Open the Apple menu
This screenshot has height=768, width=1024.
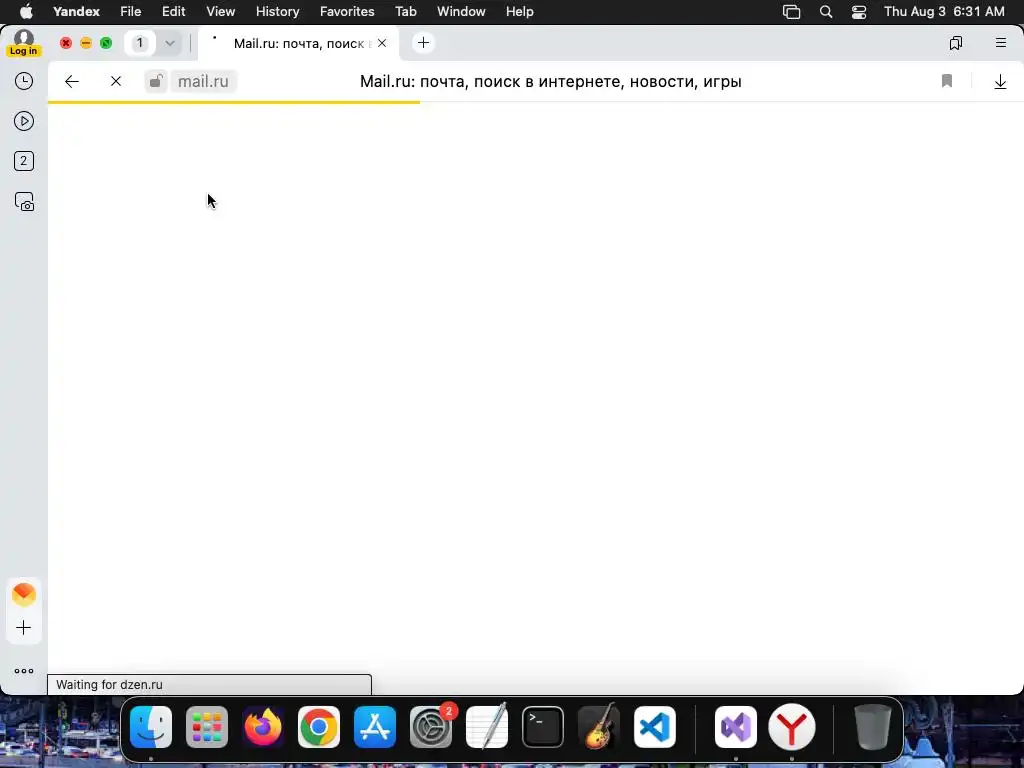[26, 11]
